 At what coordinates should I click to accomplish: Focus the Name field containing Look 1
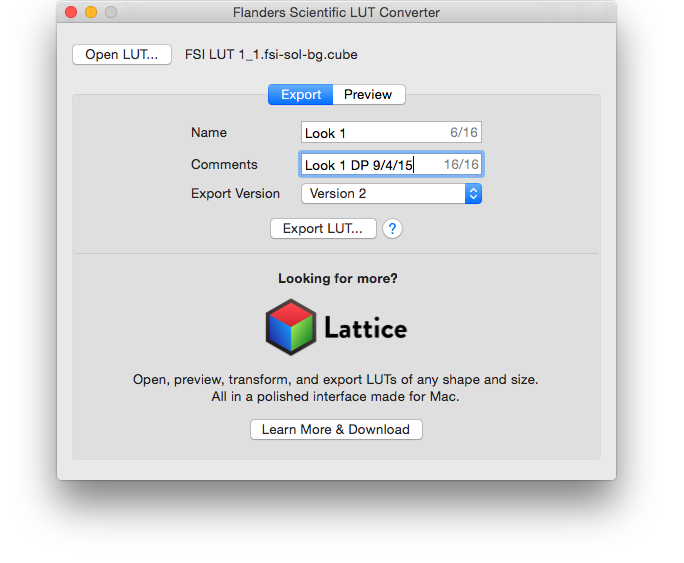tap(391, 132)
